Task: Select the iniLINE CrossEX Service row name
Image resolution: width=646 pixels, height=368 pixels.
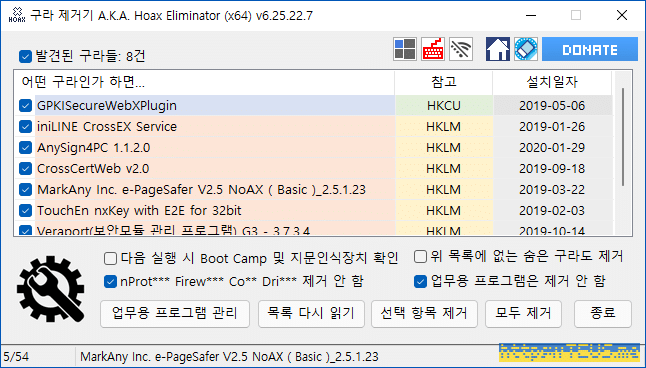Action: pos(107,127)
